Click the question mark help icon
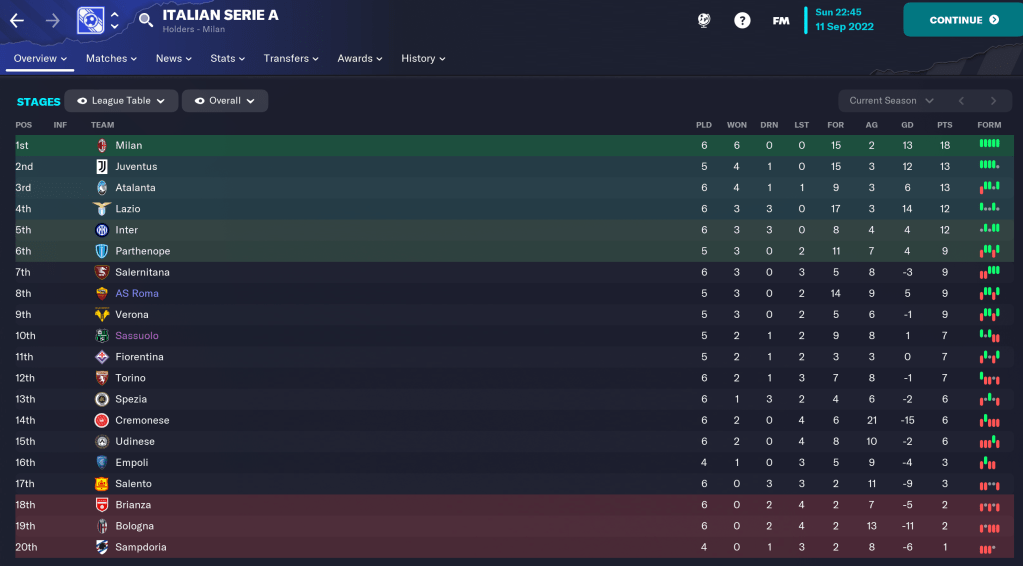 742,20
